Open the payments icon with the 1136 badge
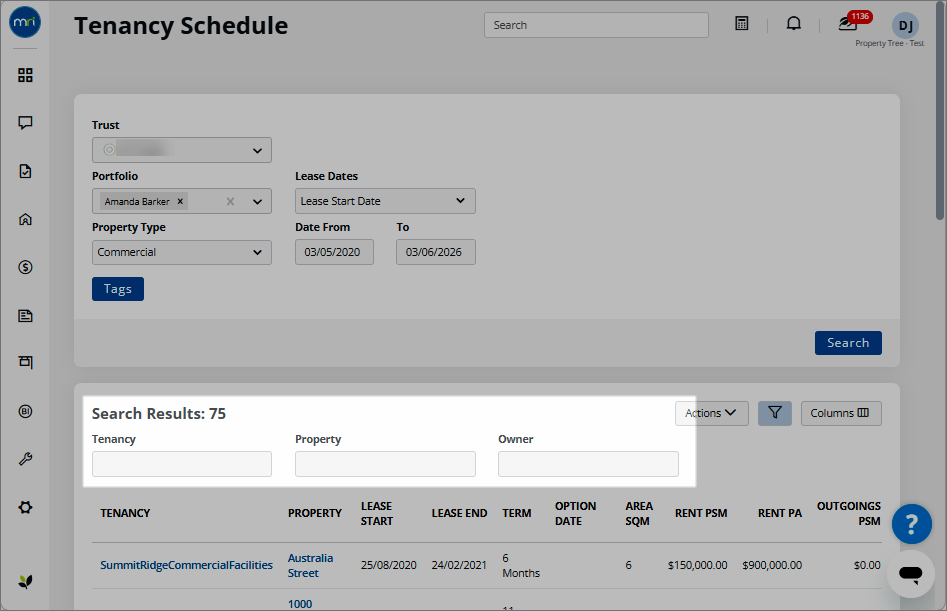947x611 pixels. (849, 24)
